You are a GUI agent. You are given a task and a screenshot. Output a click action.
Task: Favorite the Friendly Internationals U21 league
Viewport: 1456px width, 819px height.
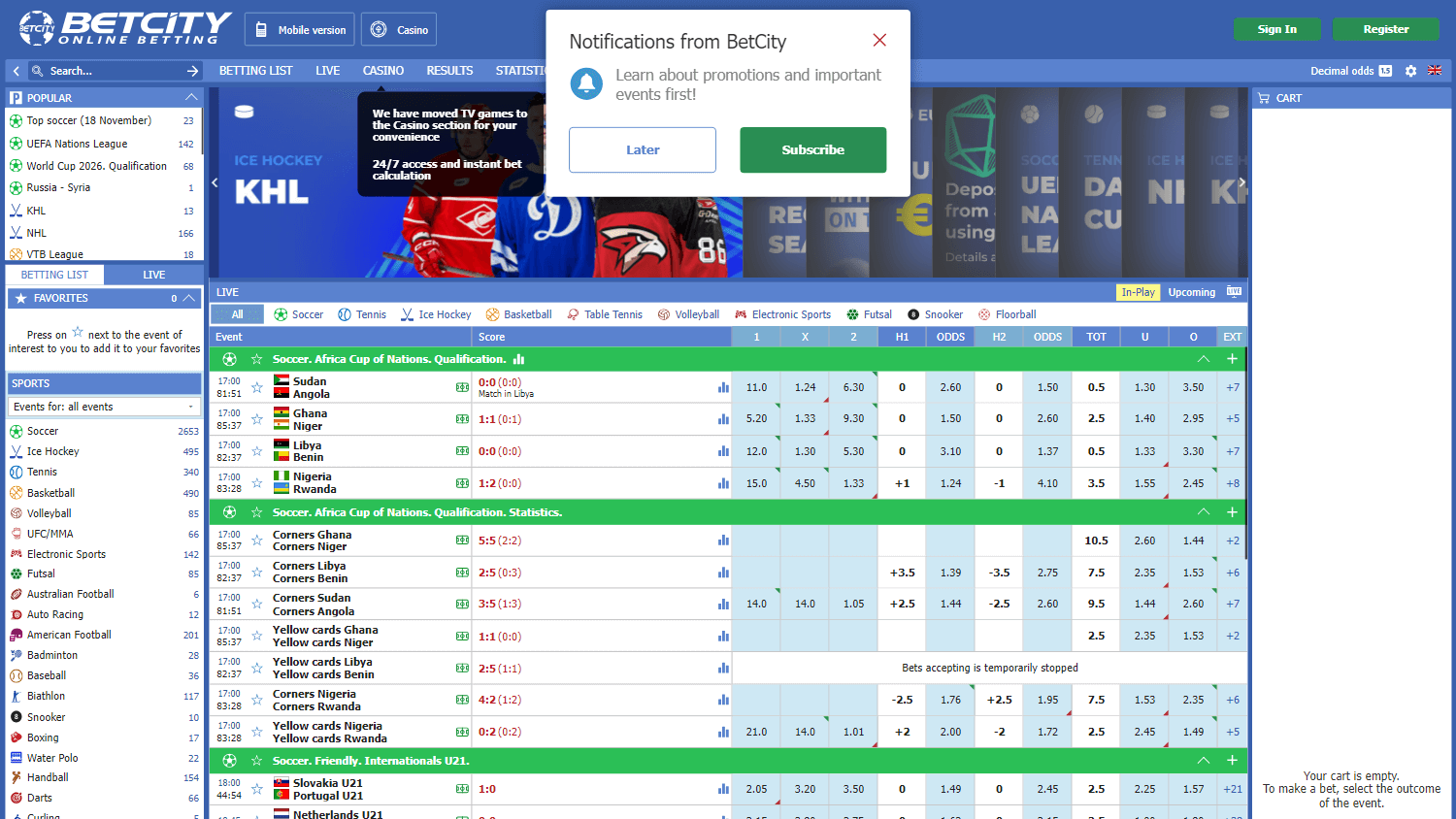[257, 761]
